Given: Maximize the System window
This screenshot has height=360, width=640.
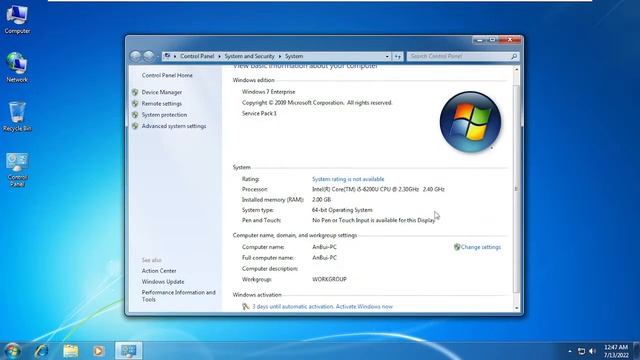Looking at the screenshot, I should pyautogui.click(x=492, y=40).
